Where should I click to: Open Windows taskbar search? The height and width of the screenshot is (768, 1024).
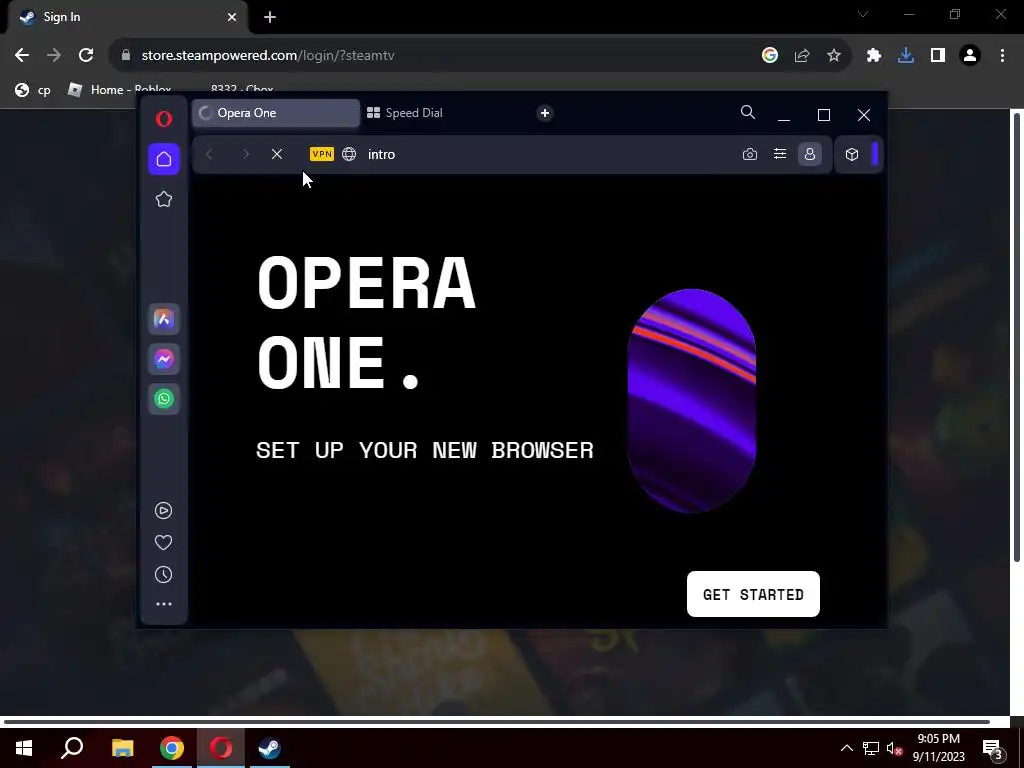pyautogui.click(x=72, y=748)
